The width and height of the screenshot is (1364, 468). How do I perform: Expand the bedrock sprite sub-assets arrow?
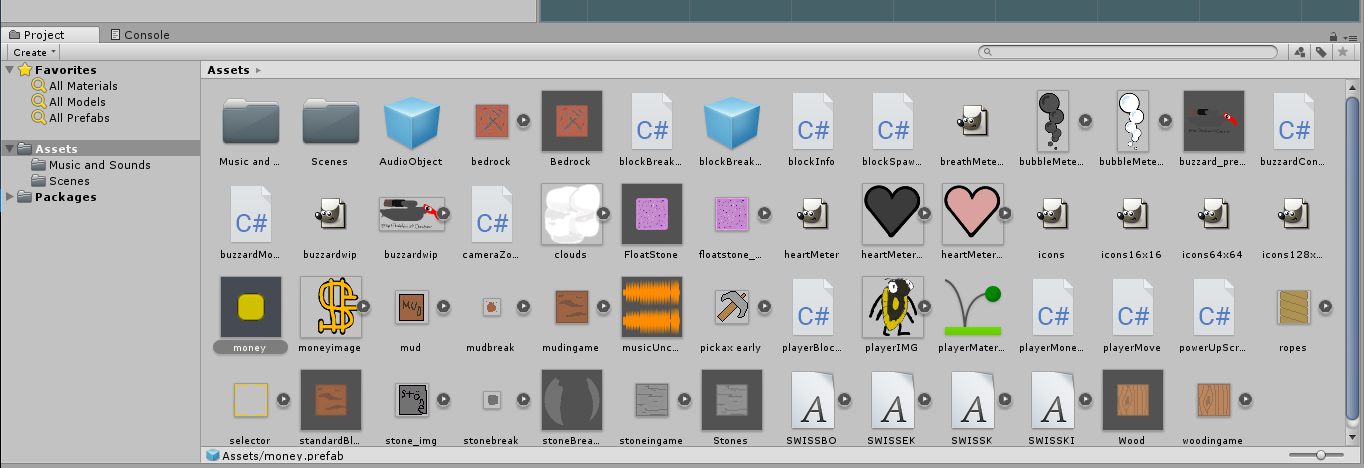pos(524,121)
